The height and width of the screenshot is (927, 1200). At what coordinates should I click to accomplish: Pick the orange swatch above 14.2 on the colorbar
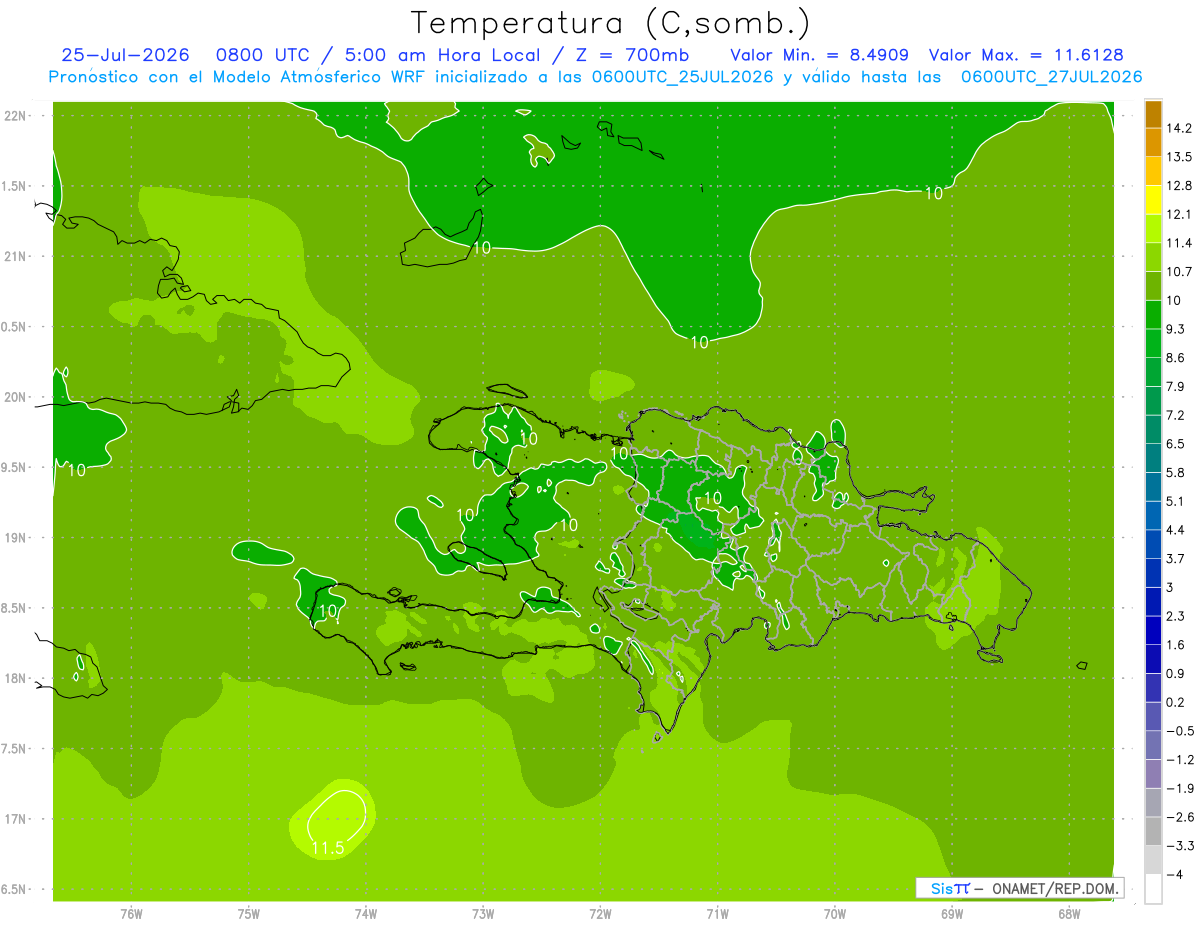(1153, 113)
